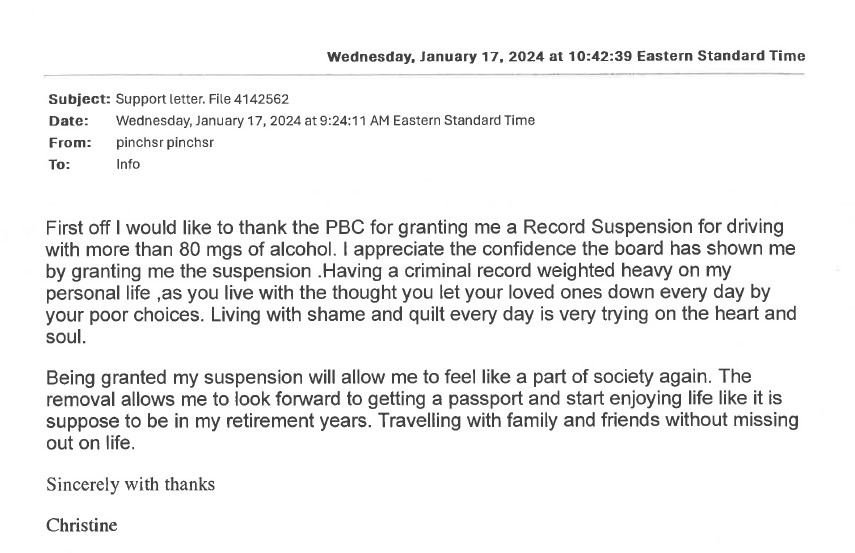This screenshot has width=855, height=553.
Task: Click the closing Sincerely with thanks
Action: coord(131,484)
